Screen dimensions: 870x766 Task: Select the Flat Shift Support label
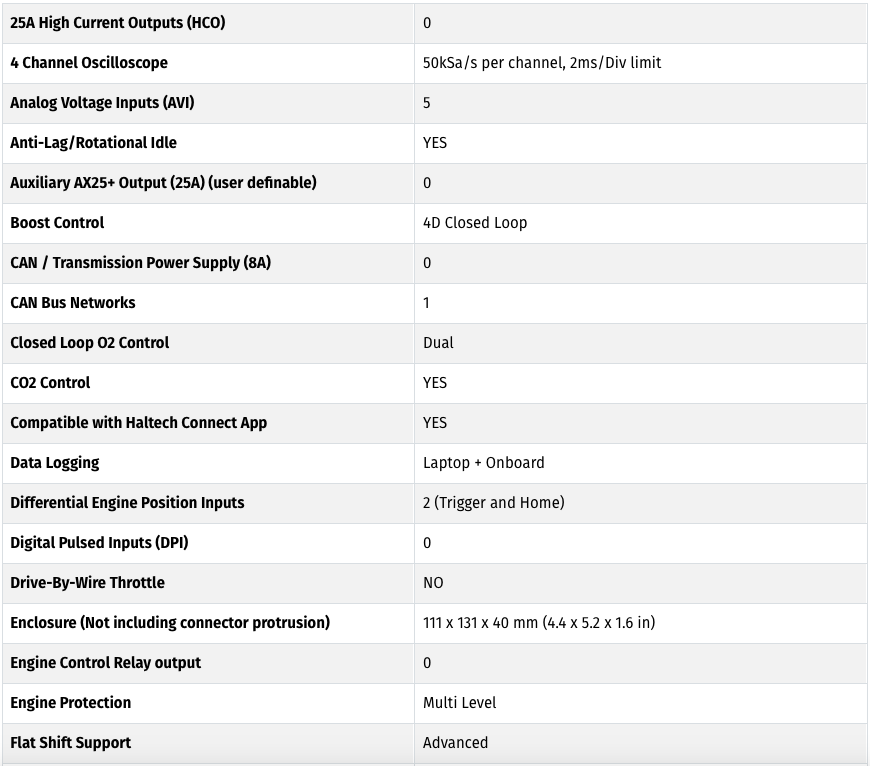[70, 742]
